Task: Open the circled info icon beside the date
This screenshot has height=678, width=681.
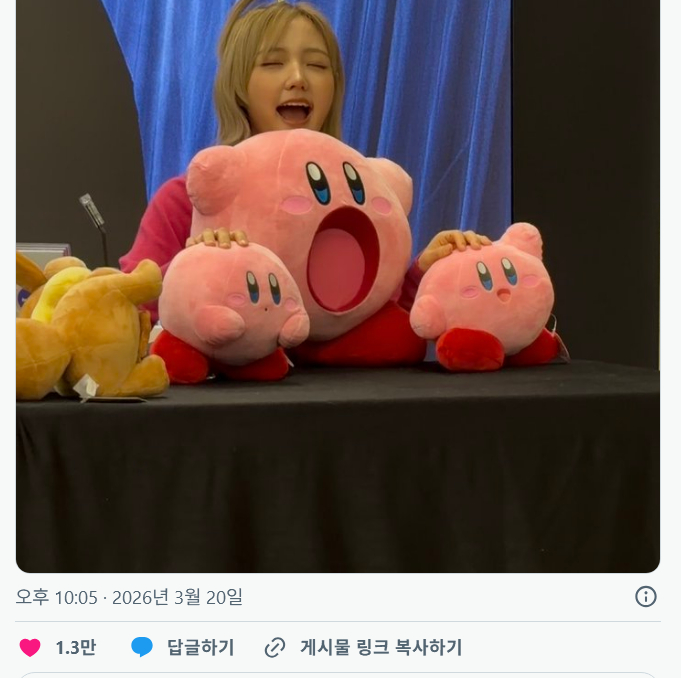Action: [x=645, y=596]
